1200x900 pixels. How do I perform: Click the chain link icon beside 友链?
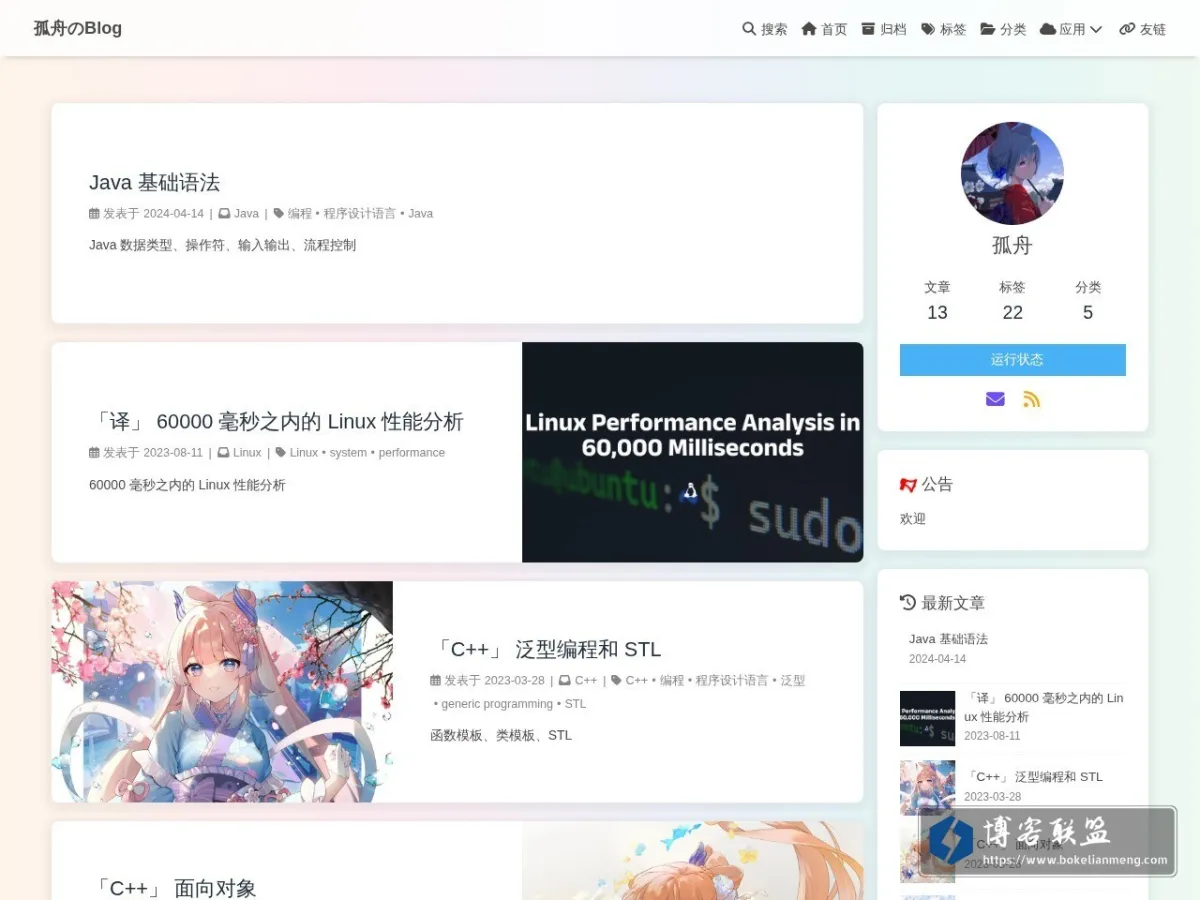click(1127, 29)
